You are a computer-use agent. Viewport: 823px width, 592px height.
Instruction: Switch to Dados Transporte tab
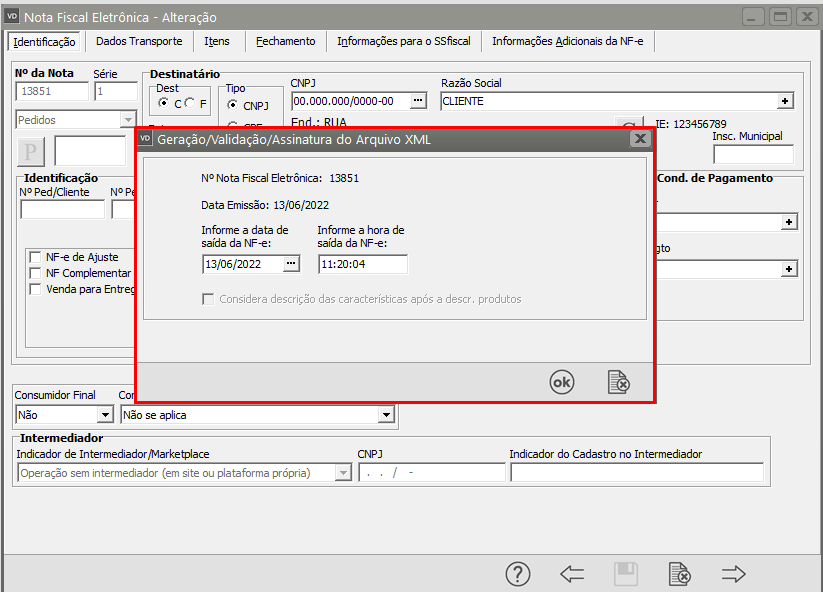click(x=139, y=41)
